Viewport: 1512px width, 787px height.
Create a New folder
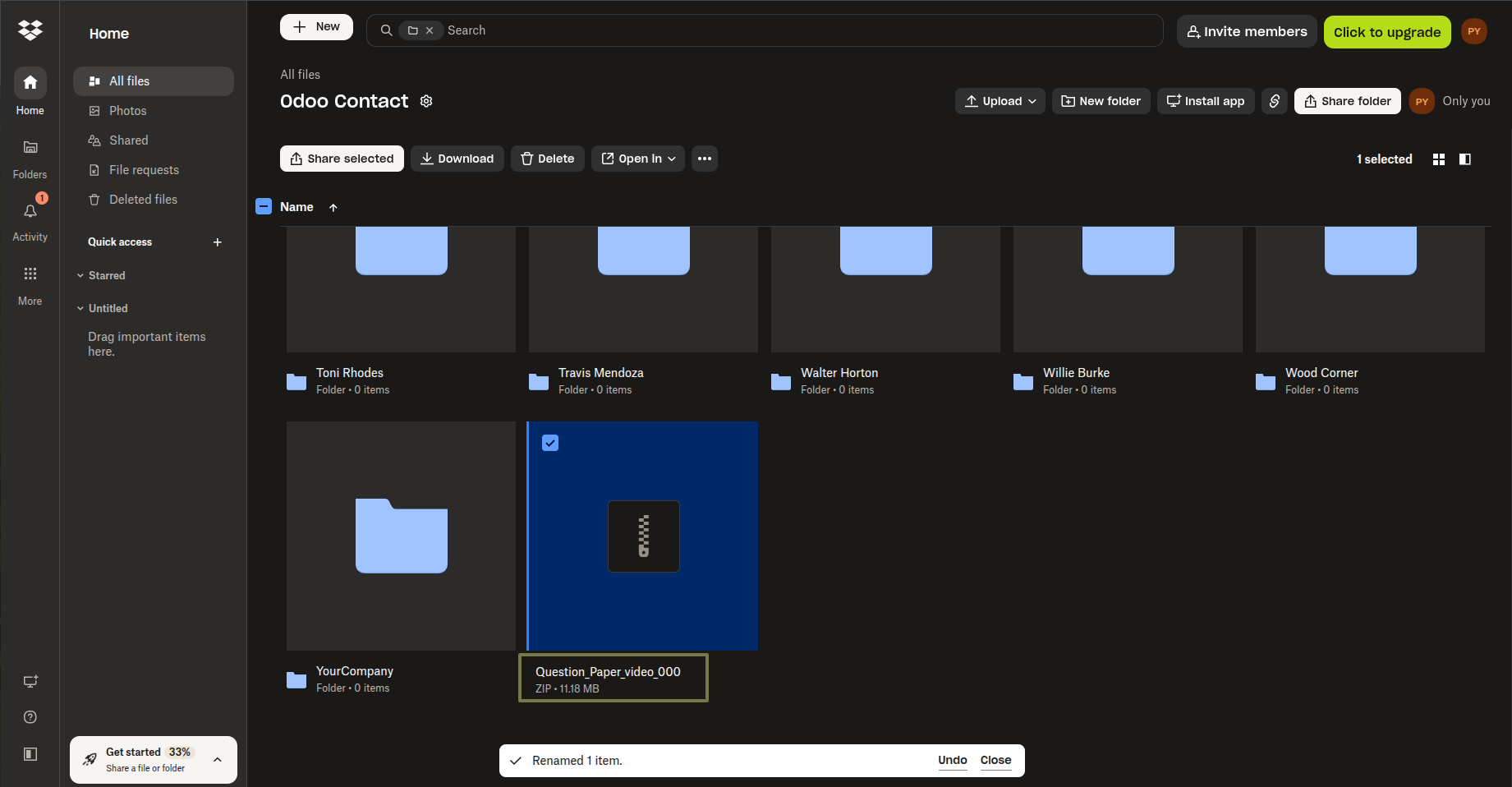[1101, 101]
